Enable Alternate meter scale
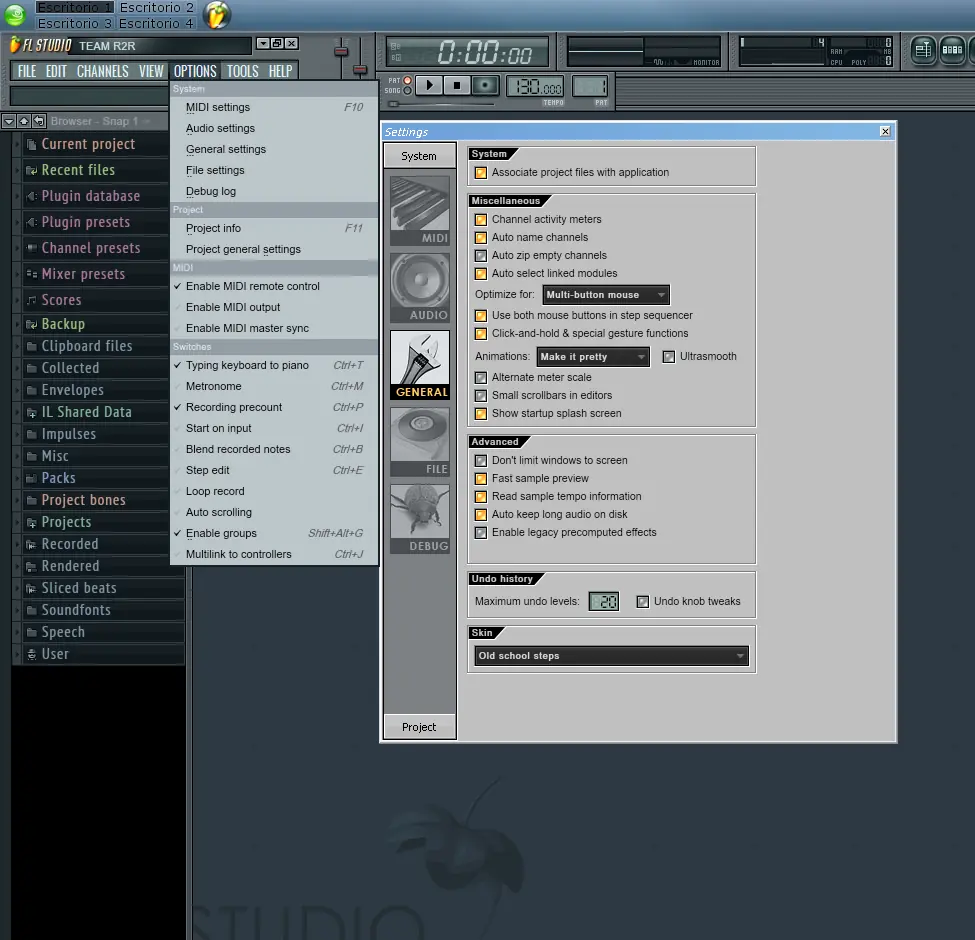Screen dimensions: 975x940 (x=481, y=377)
